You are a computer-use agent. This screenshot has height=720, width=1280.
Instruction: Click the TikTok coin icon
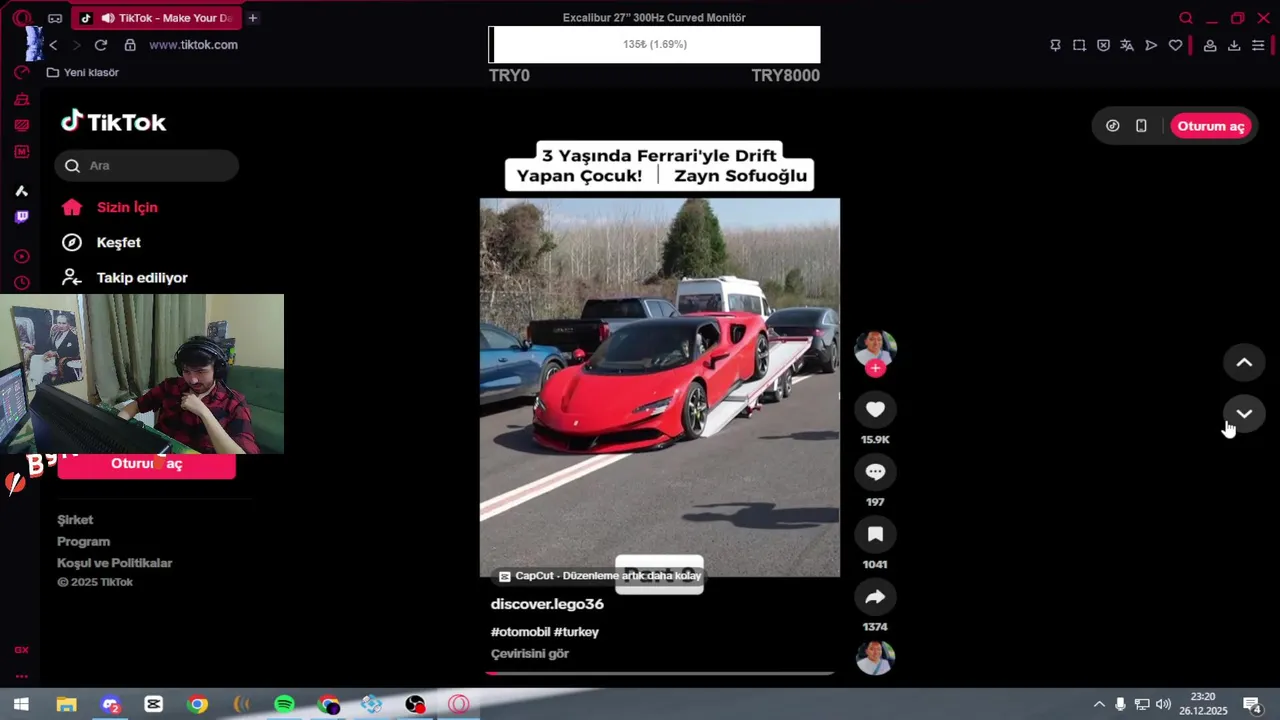tap(1112, 126)
